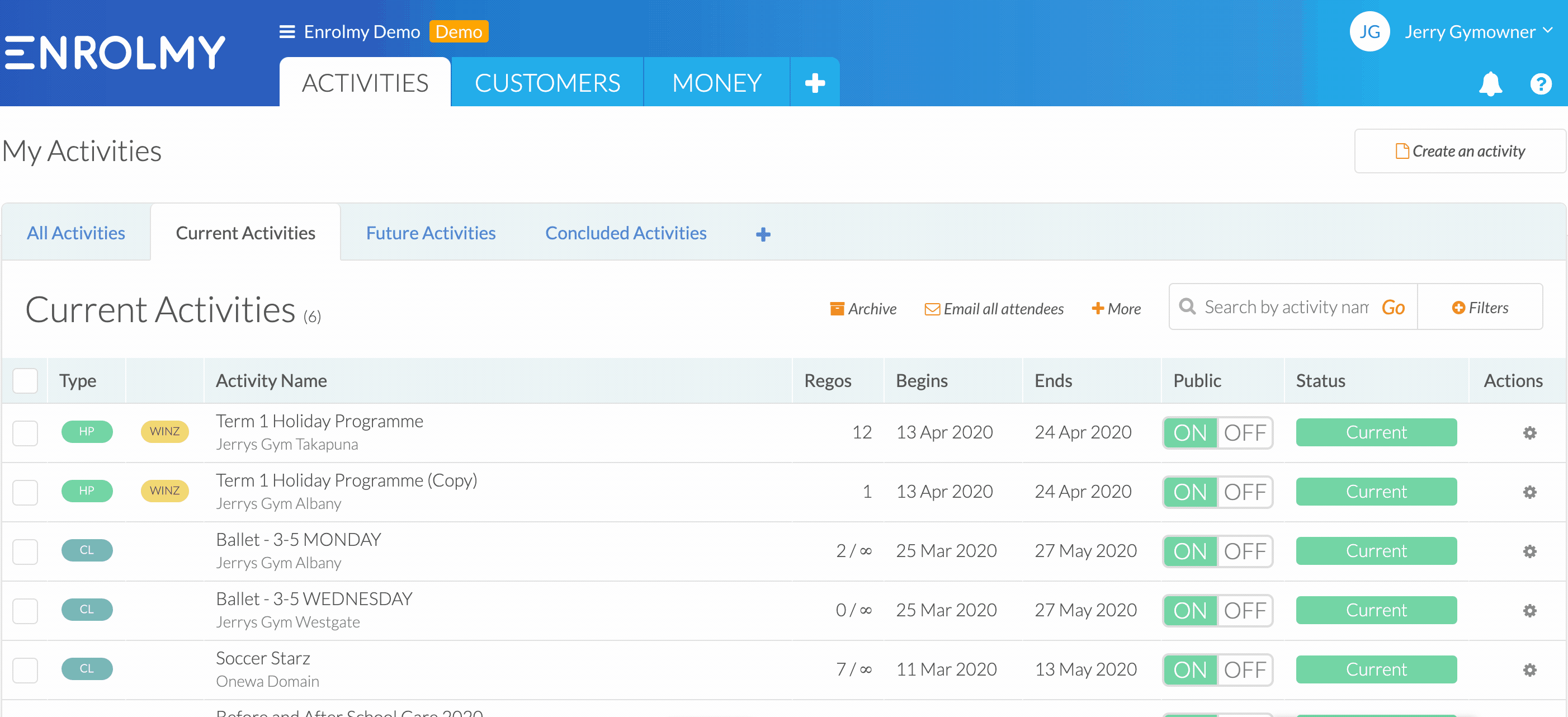The image size is (1568, 717).
Task: Toggle public ON/OFF for Ballet - 3-5 MONDAY
Action: click(1217, 551)
